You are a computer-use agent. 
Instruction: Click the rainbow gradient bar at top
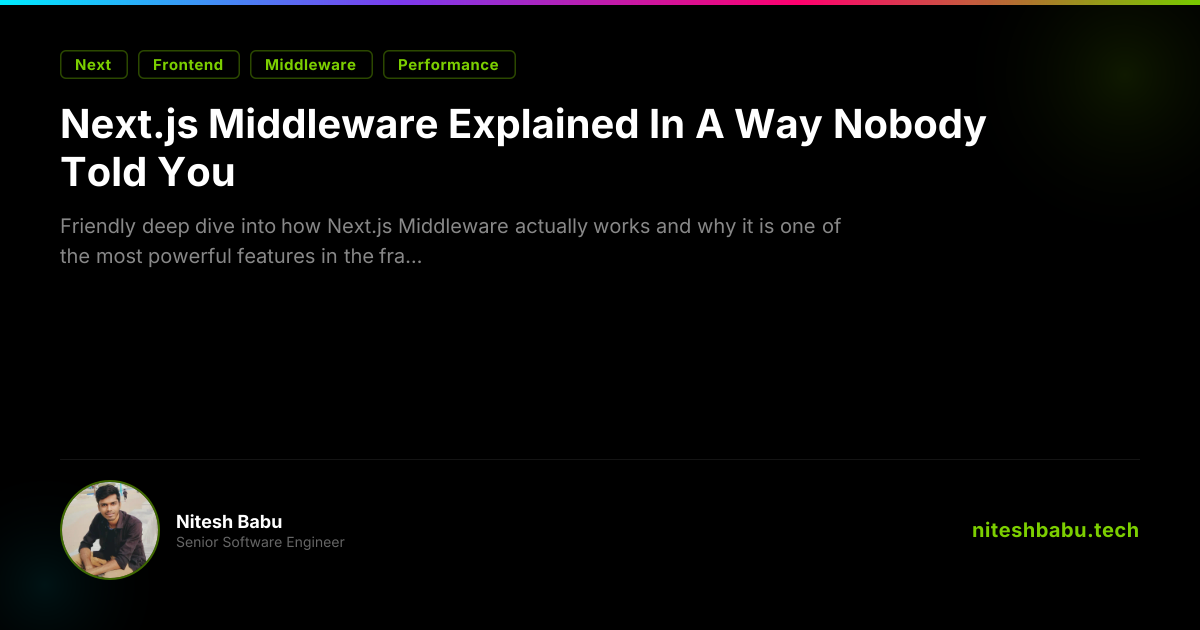pyautogui.click(x=600, y=2)
